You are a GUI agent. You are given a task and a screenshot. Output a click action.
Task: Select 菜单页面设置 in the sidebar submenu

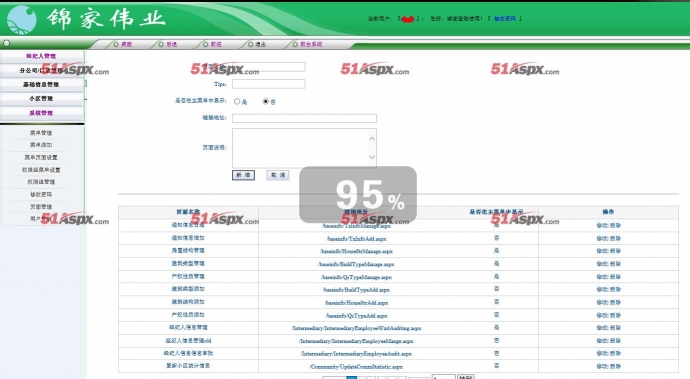pyautogui.click(x=41, y=157)
